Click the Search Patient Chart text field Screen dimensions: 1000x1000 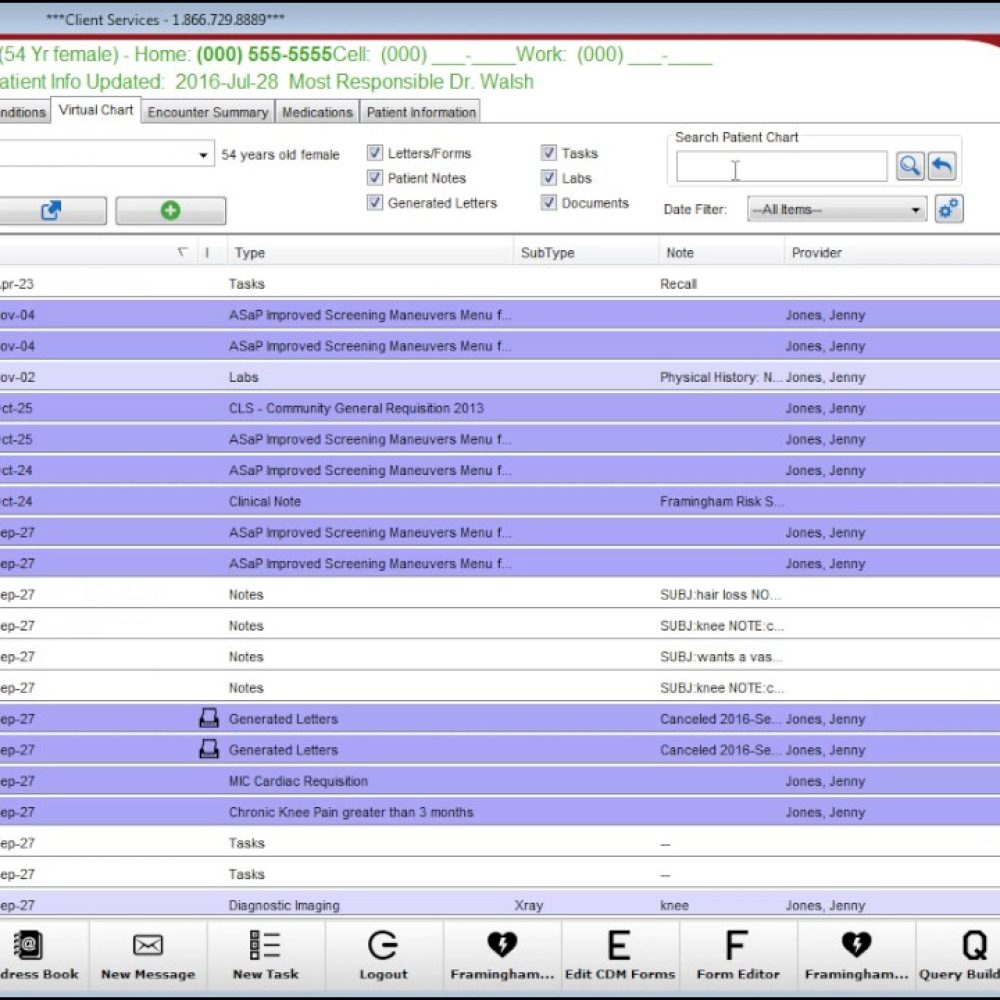780,167
